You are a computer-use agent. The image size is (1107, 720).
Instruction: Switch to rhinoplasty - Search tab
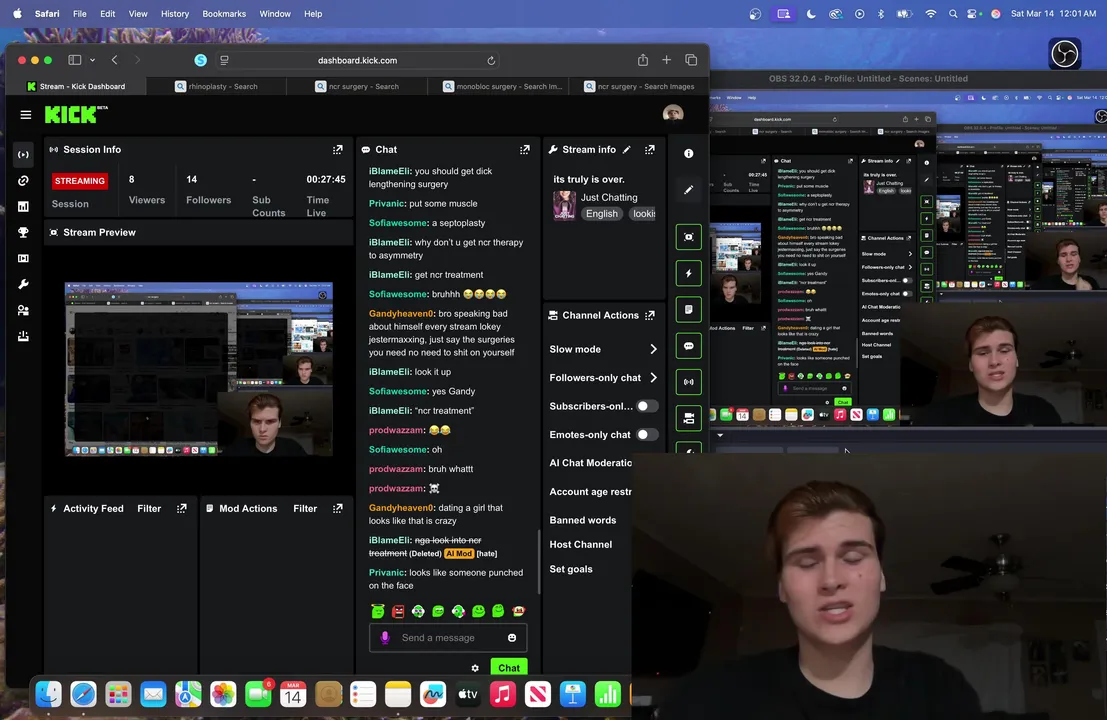216,86
